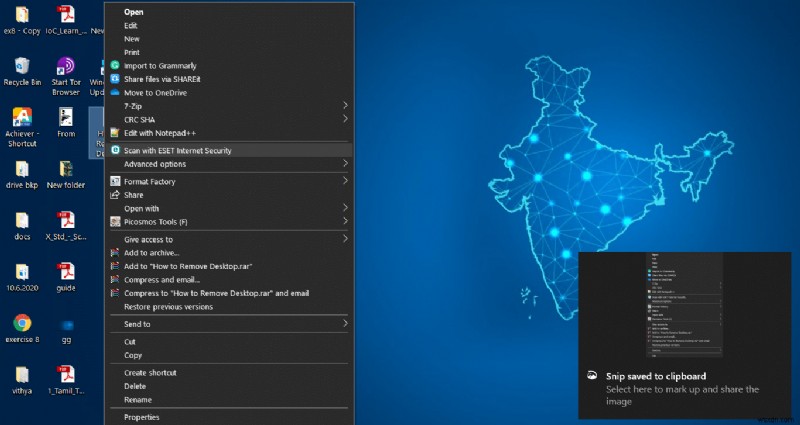This screenshot has width=800, height=425.
Task: Click the 'Snip saved to clipboard' notification title
Action: coord(656,376)
